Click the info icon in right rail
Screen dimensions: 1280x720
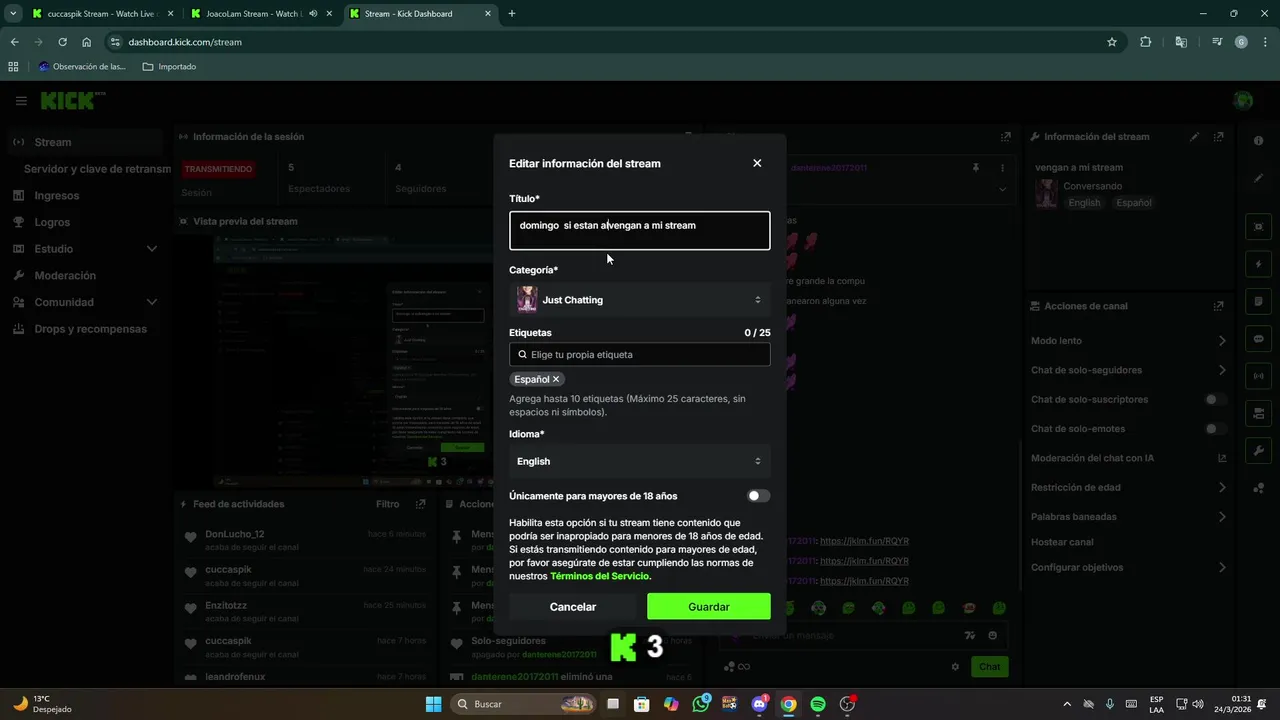[x=1259, y=140]
